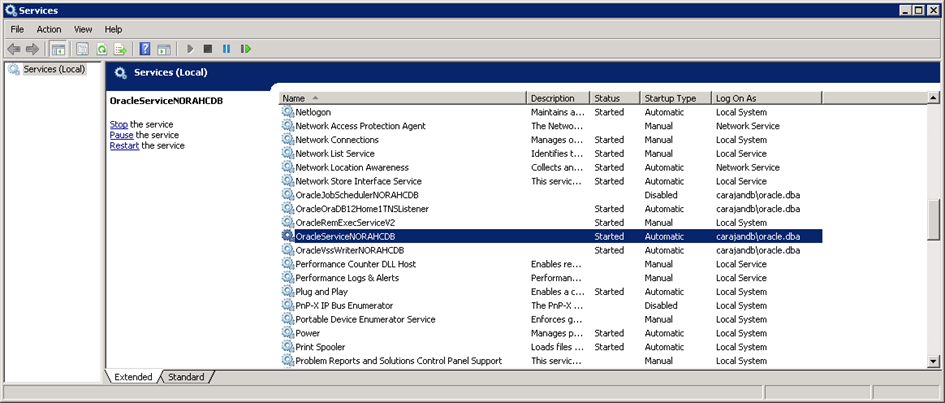This screenshot has height=403, width=945.
Task: Click gear icon beside Network List Service
Action: (287, 153)
